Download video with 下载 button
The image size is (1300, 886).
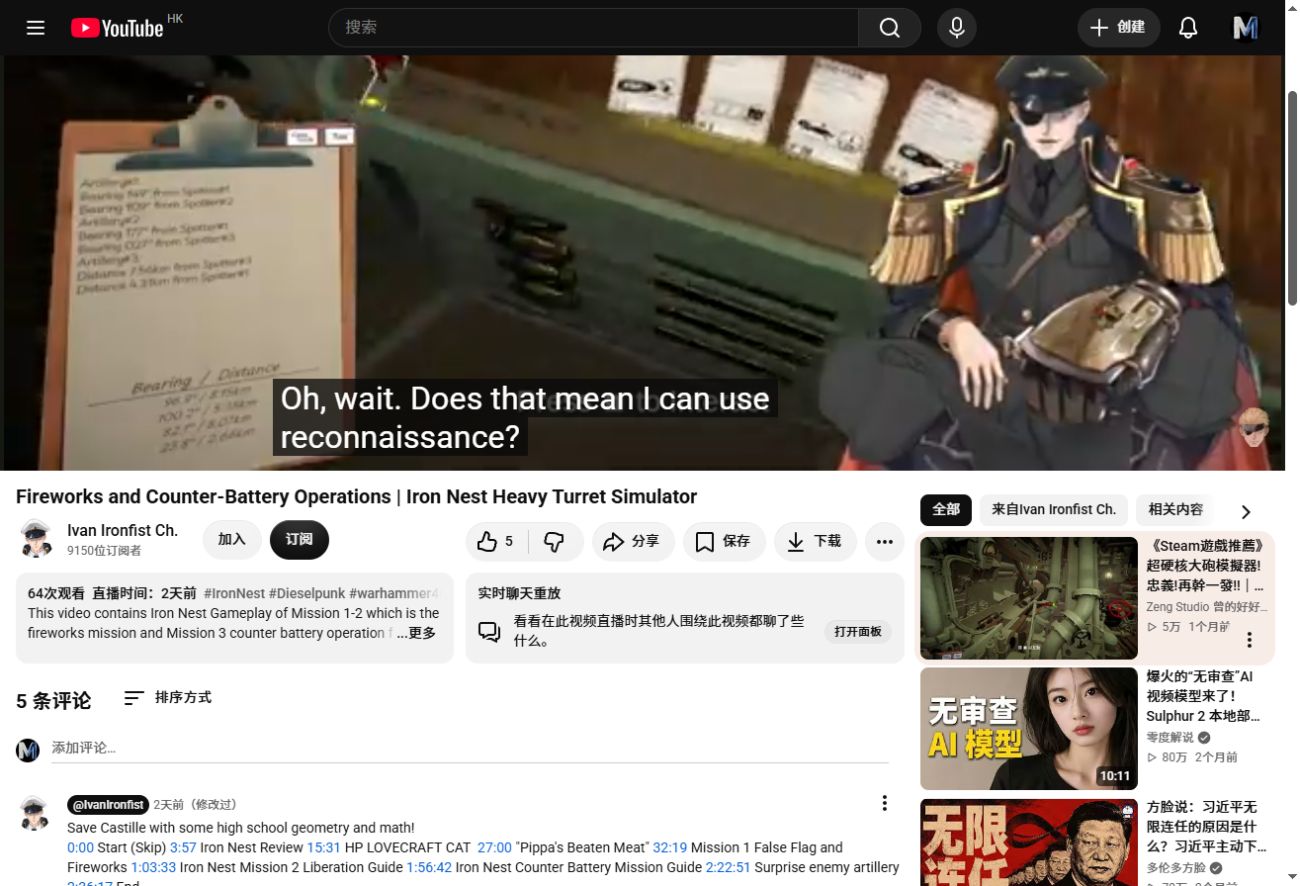815,541
